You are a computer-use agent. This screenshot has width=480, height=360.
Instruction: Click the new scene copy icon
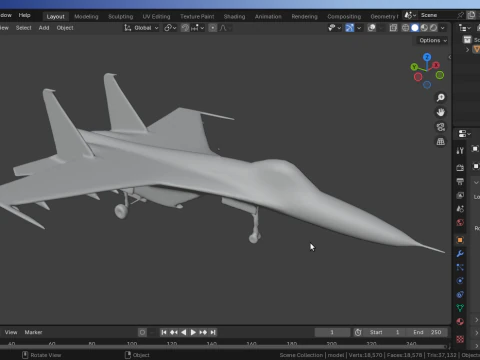click(471, 15)
